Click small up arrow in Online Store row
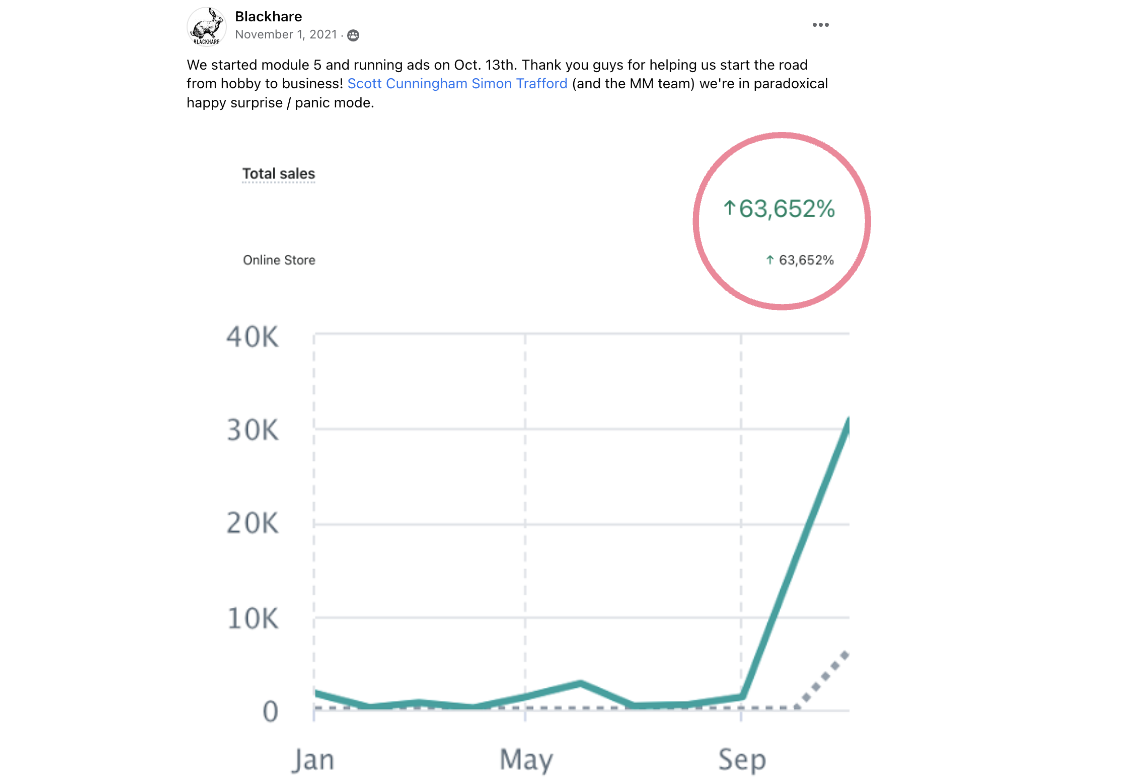 769,260
